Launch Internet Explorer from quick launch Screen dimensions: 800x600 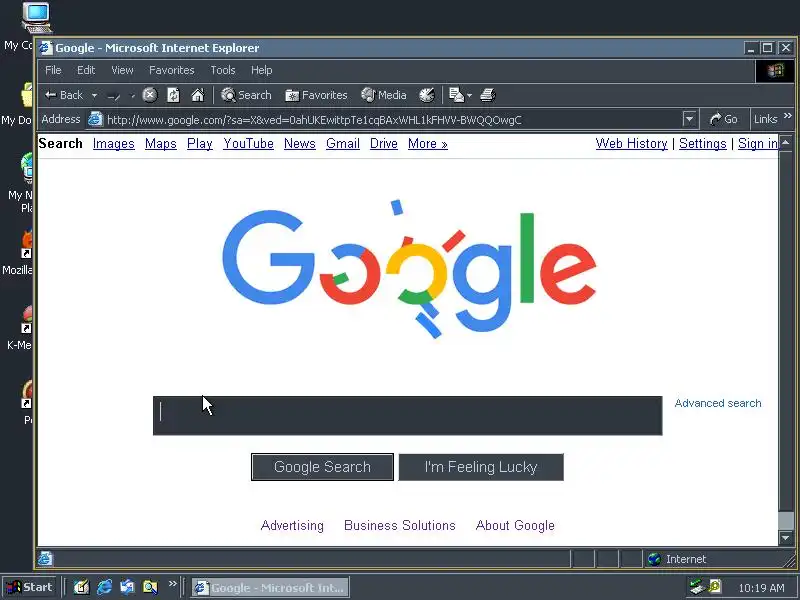point(104,587)
